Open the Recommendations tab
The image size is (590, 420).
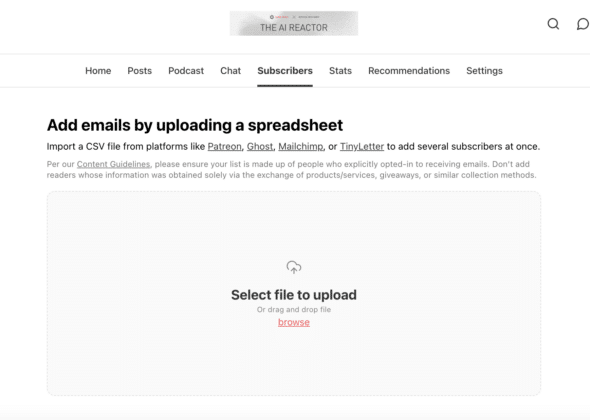(x=409, y=71)
